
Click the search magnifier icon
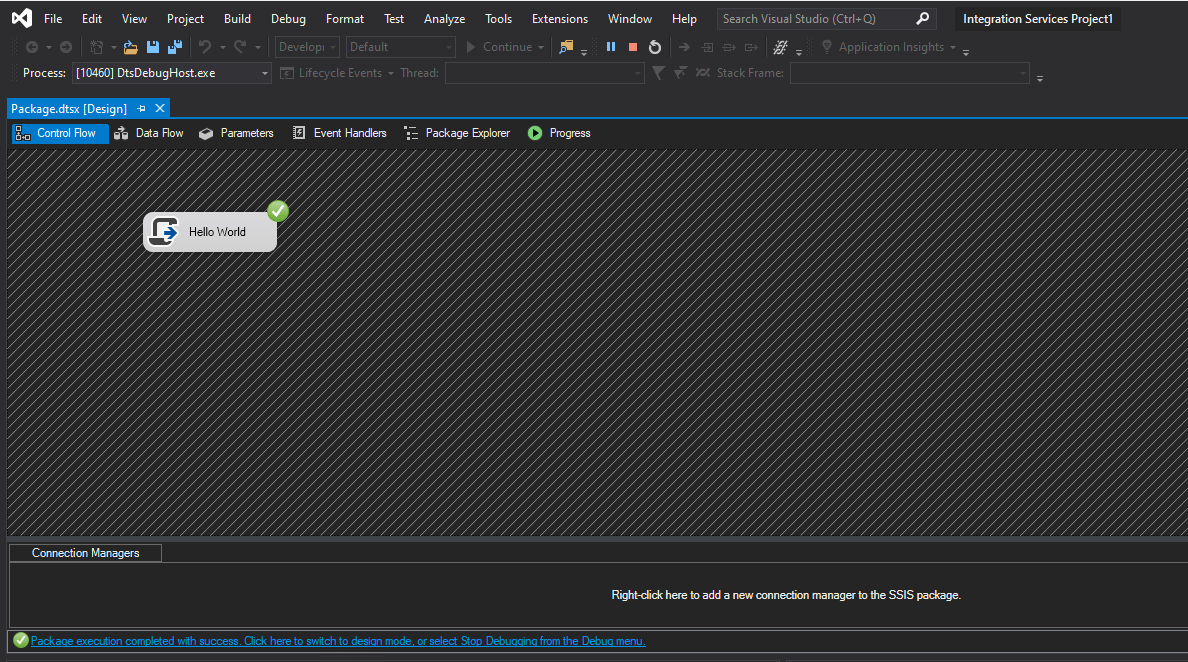(x=922, y=19)
